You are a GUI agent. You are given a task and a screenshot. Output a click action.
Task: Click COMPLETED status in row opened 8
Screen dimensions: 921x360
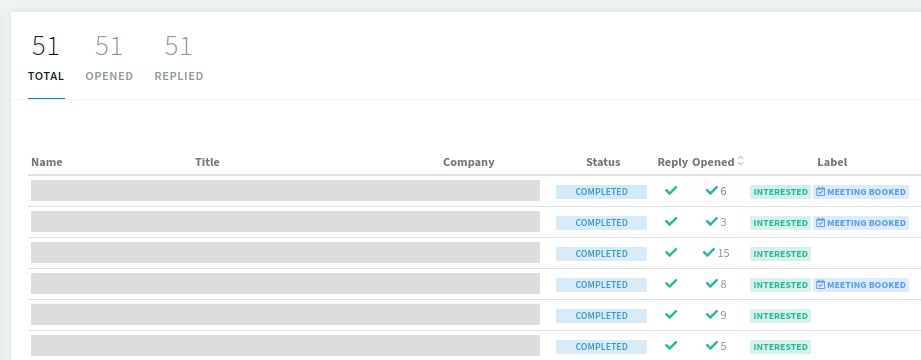click(601, 284)
